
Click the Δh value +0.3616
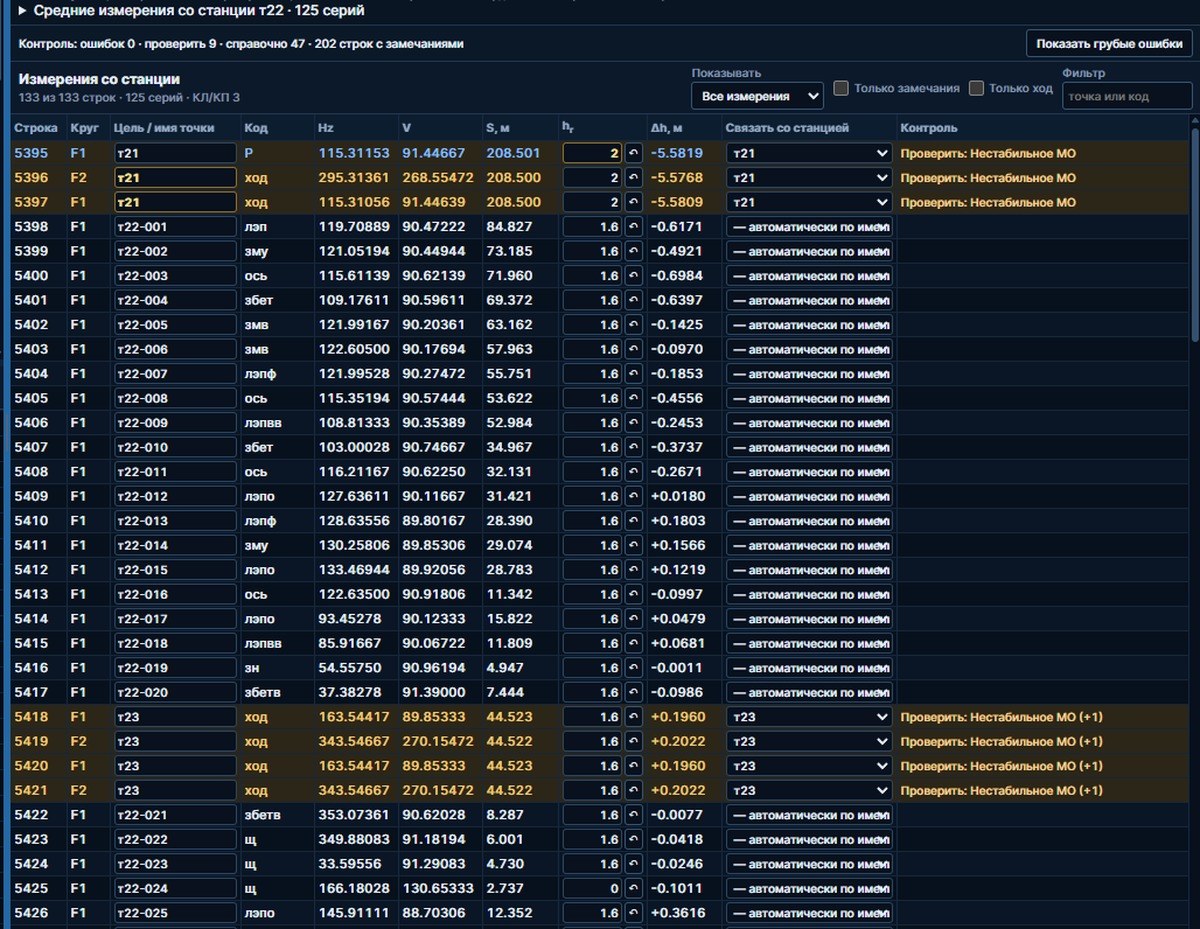point(676,913)
